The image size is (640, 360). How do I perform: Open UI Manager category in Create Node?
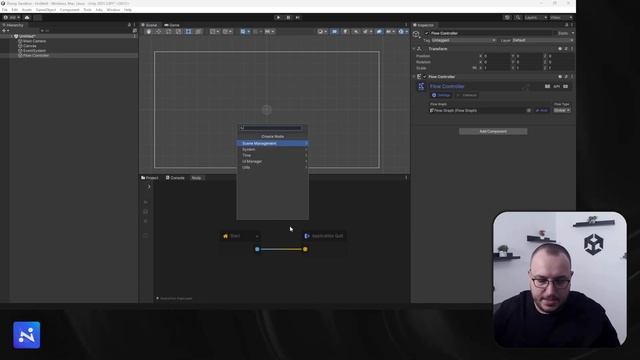(273, 161)
